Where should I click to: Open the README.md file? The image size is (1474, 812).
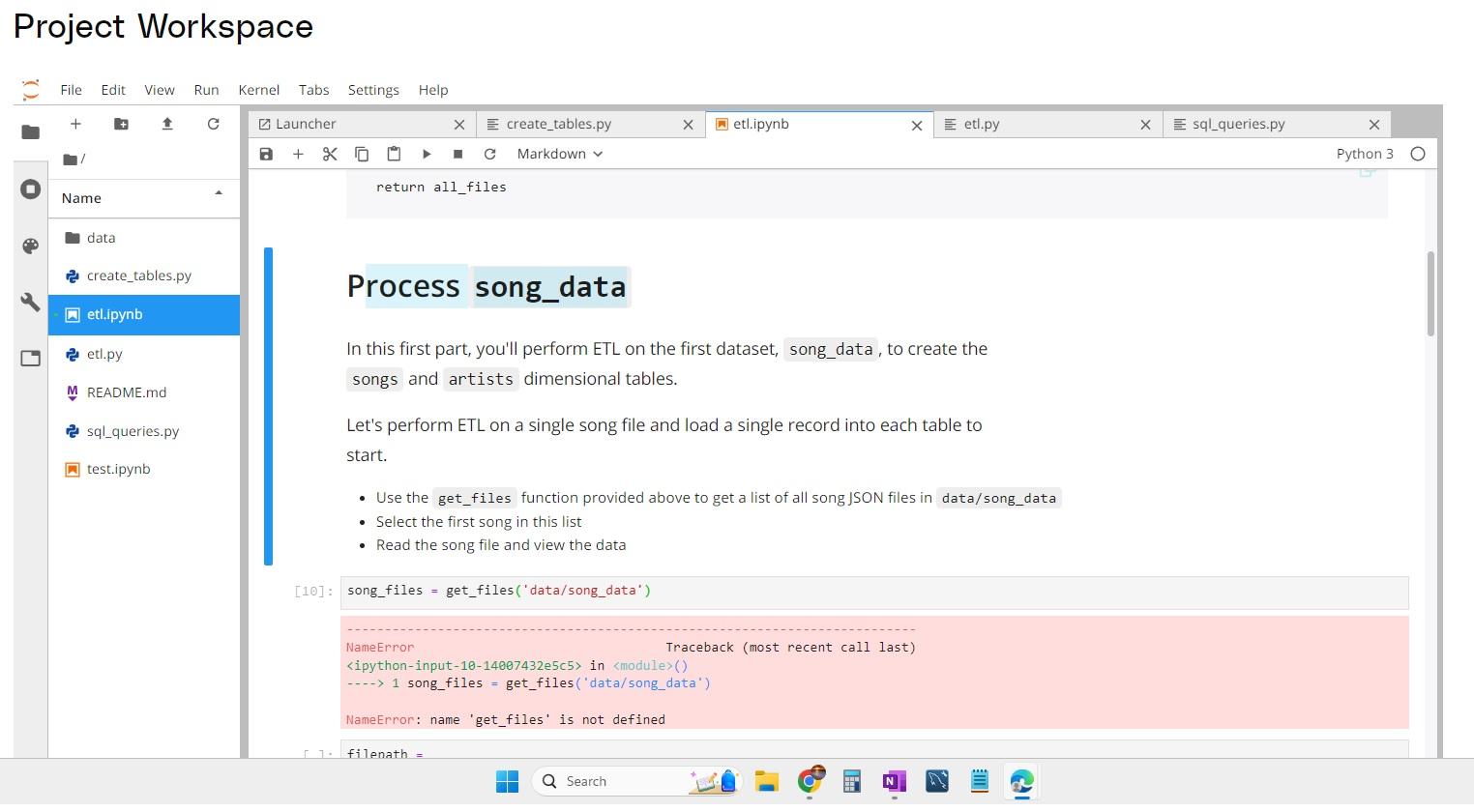click(x=127, y=391)
